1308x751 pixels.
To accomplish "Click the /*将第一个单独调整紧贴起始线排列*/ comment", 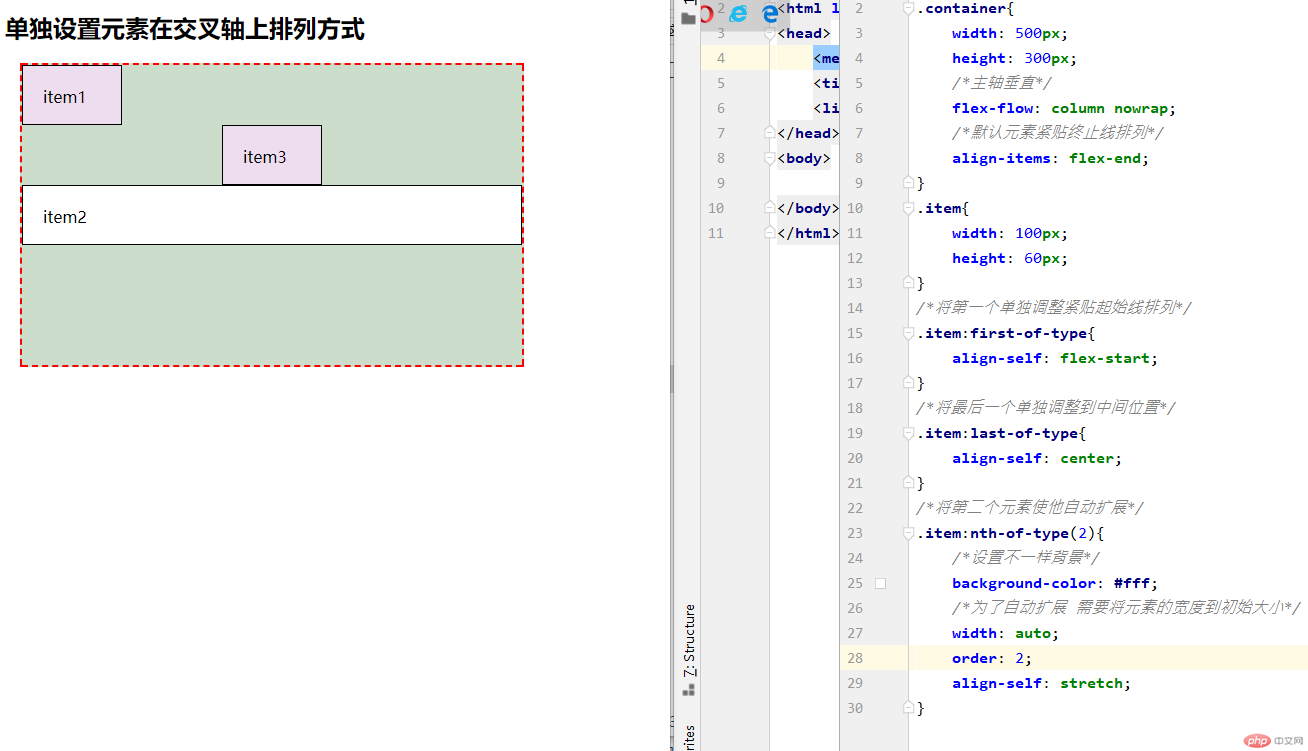I will click(1054, 308).
